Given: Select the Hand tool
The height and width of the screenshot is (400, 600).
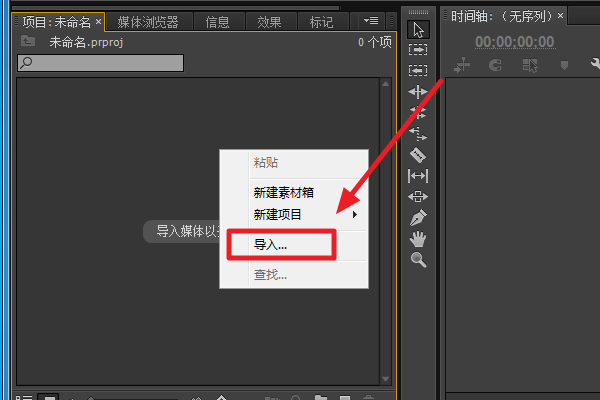Looking at the screenshot, I should click(418, 239).
